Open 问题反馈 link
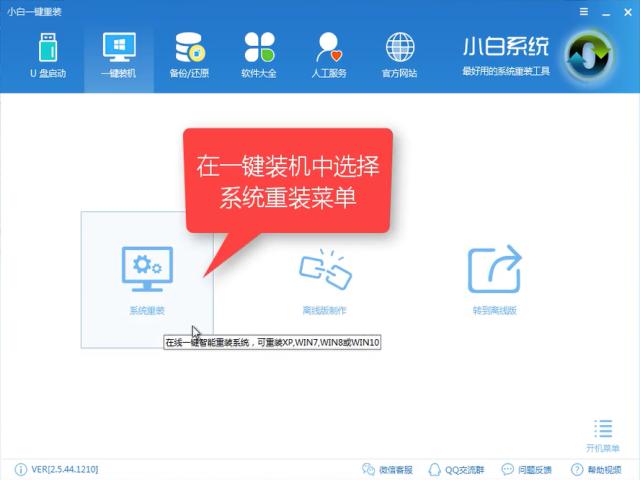 pos(527,469)
